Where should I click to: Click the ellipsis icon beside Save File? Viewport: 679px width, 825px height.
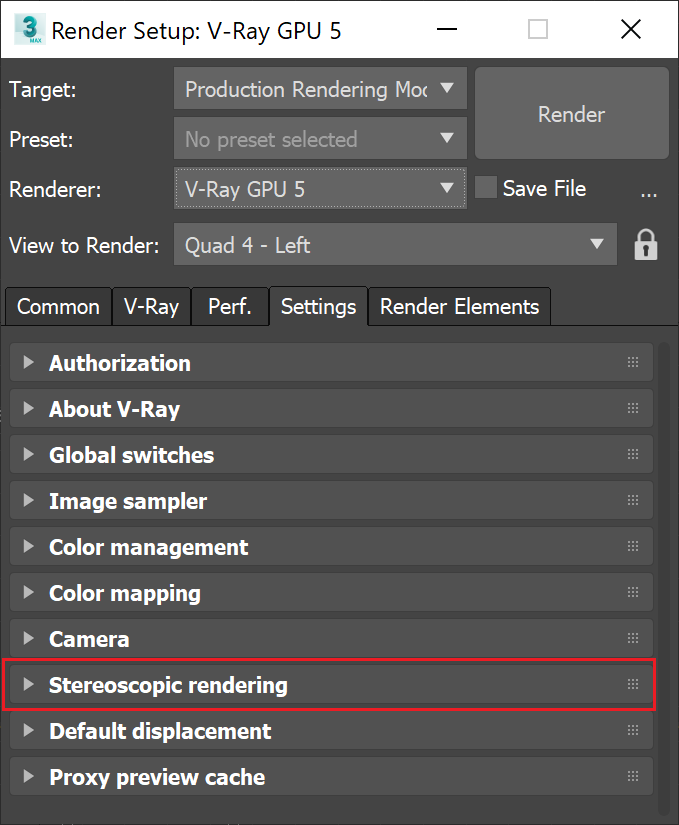649,192
